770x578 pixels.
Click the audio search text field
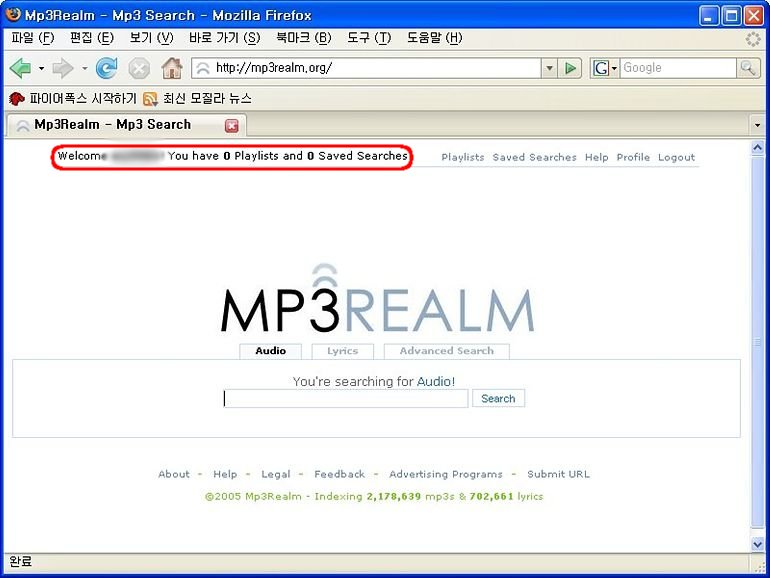pyautogui.click(x=346, y=398)
